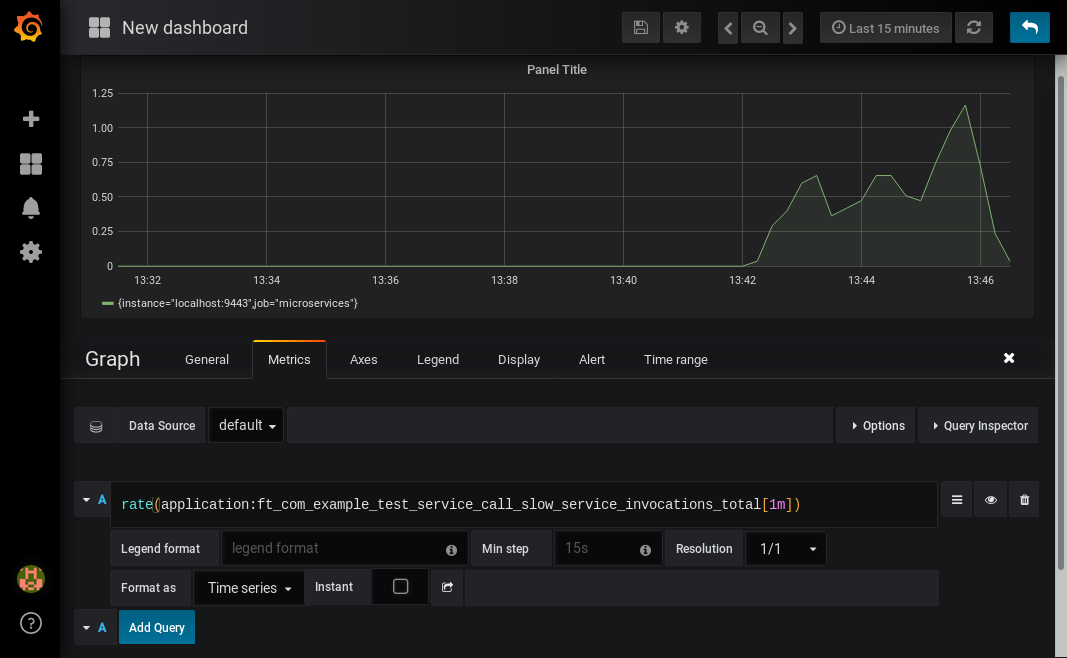1067x658 pixels.
Task: Click the save dashboard floppy icon
Action: click(641, 28)
